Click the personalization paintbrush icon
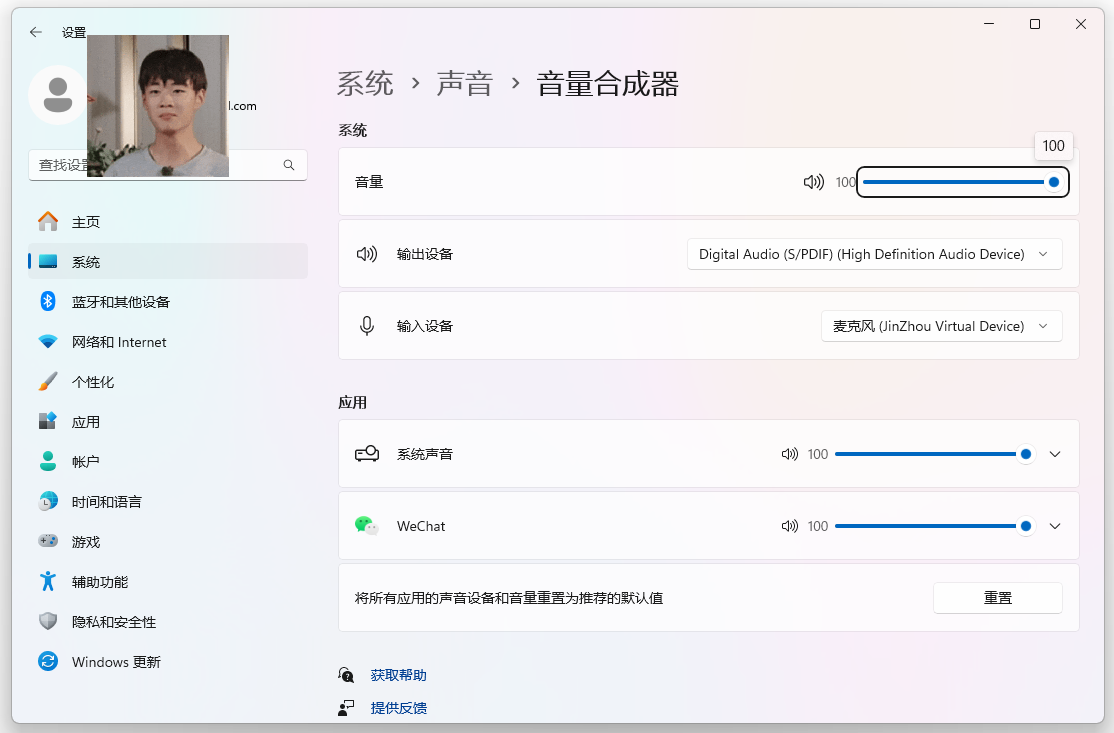Image resolution: width=1114 pixels, height=733 pixels. tap(48, 381)
